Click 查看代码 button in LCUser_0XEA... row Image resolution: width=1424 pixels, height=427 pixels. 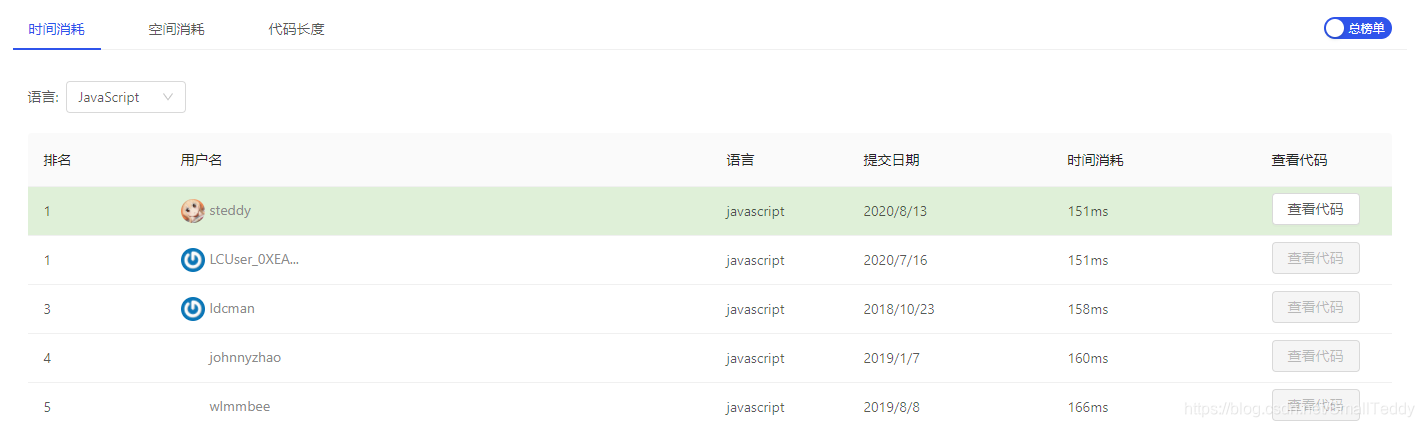(1315, 258)
